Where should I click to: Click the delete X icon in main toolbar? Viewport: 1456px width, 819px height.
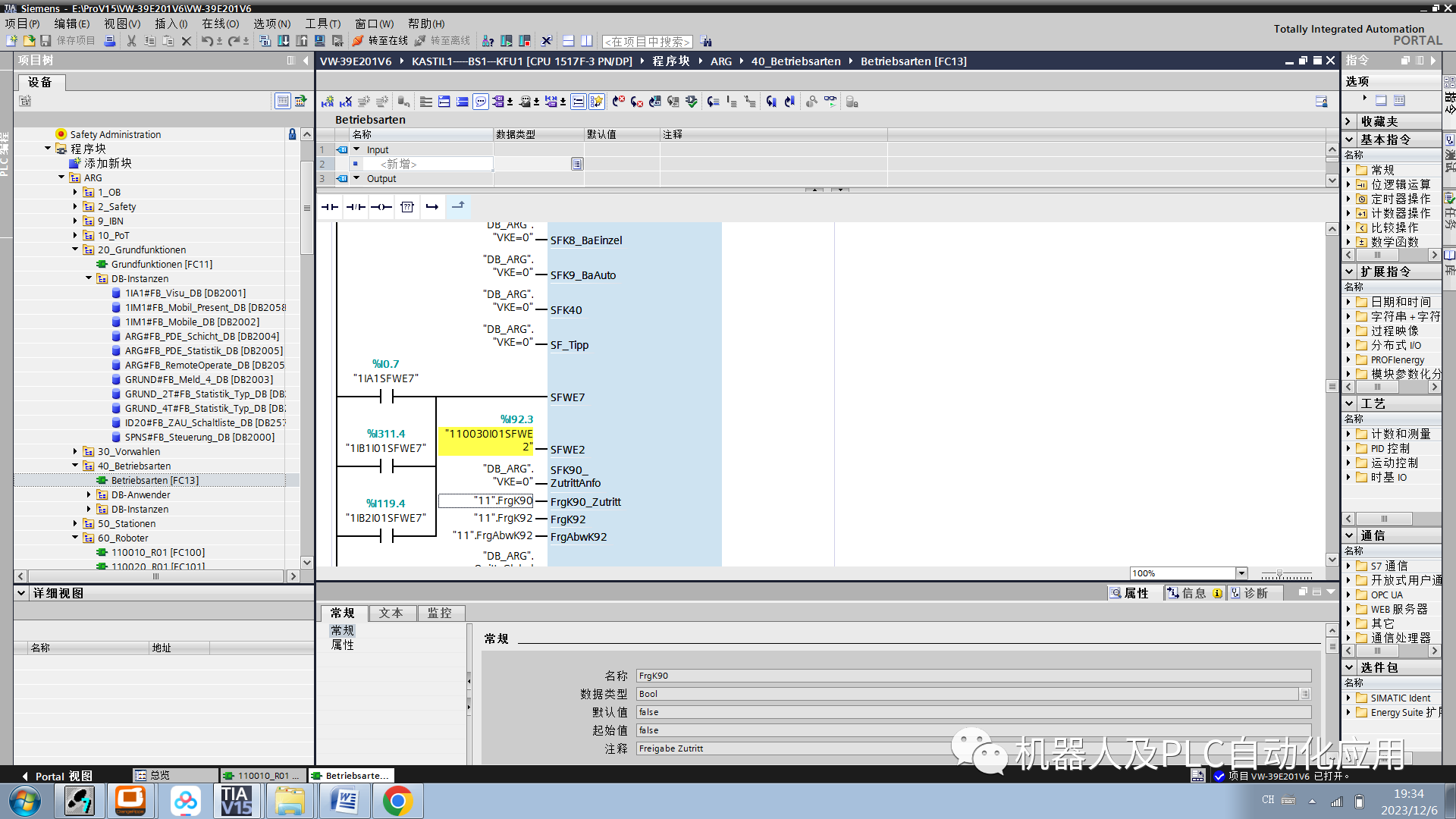(x=187, y=41)
